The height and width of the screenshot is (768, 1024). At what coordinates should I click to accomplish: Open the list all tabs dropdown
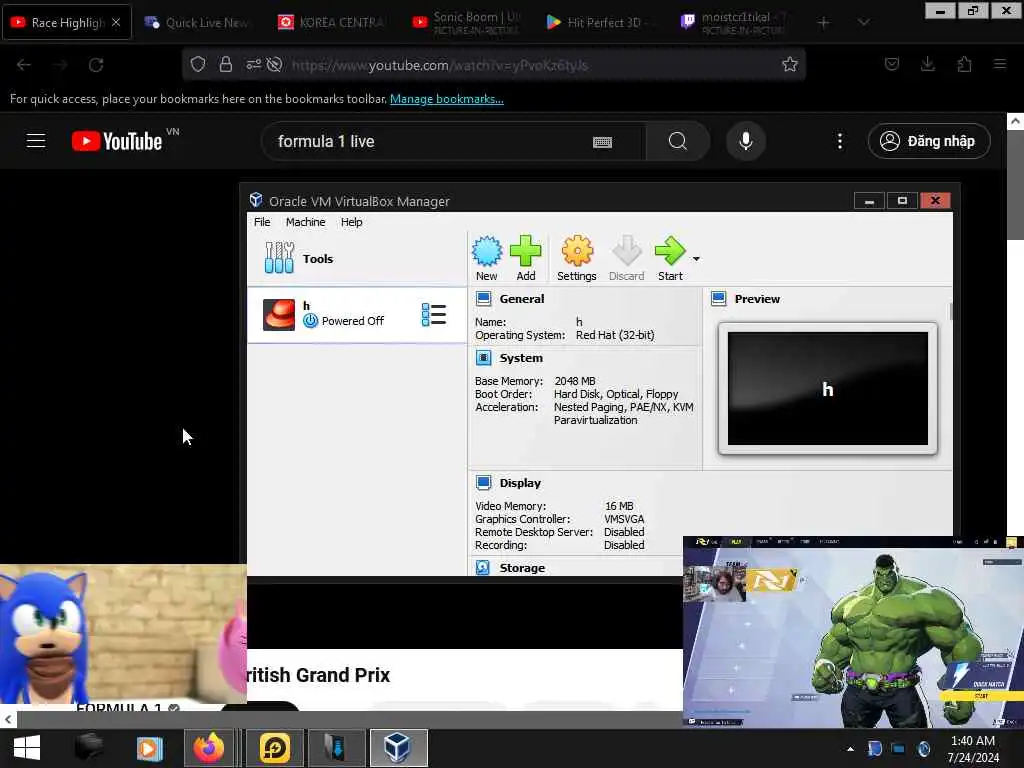[863, 23]
